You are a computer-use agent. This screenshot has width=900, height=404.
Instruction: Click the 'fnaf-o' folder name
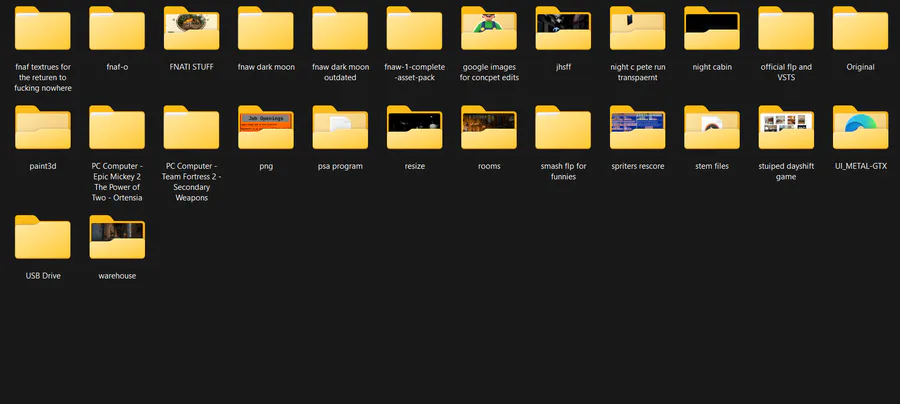(x=117, y=67)
